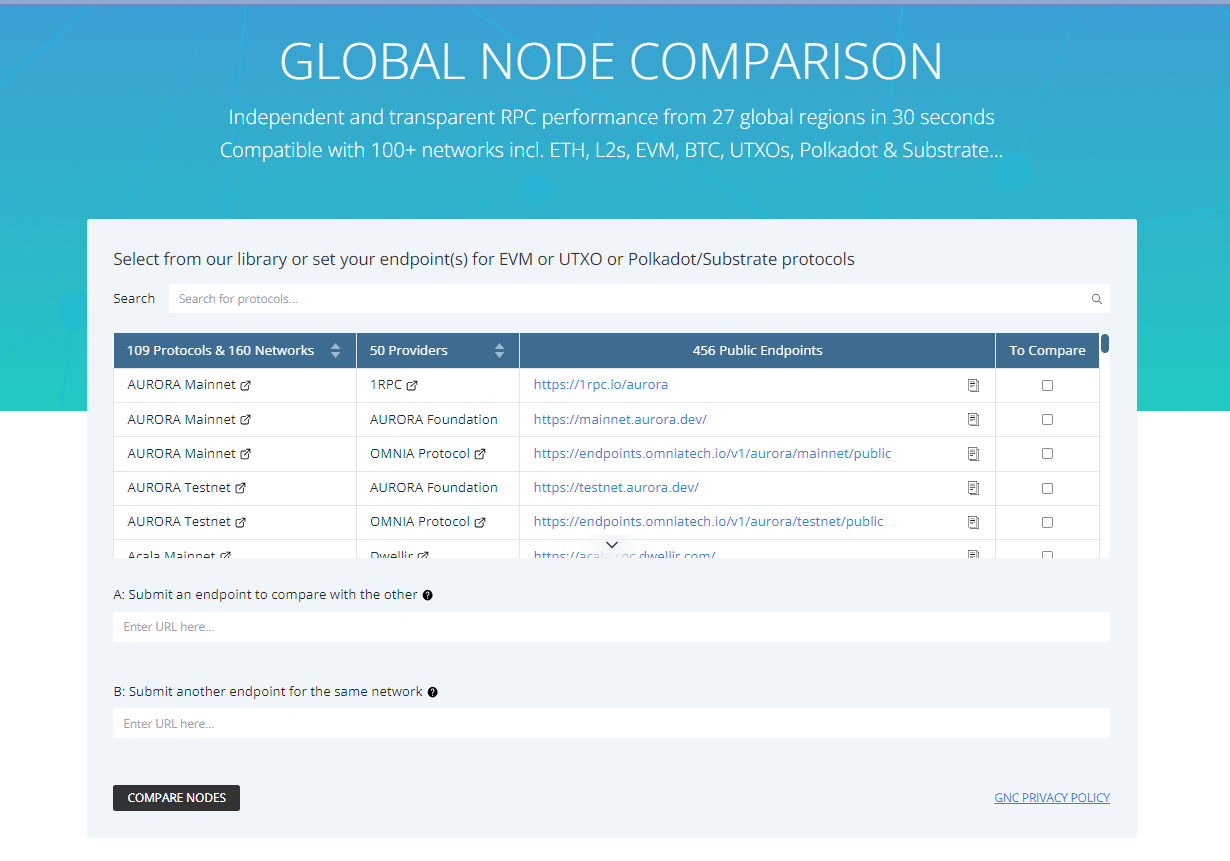Open the external link beside 1RPC provider
The height and width of the screenshot is (861, 1230).
coord(411,384)
